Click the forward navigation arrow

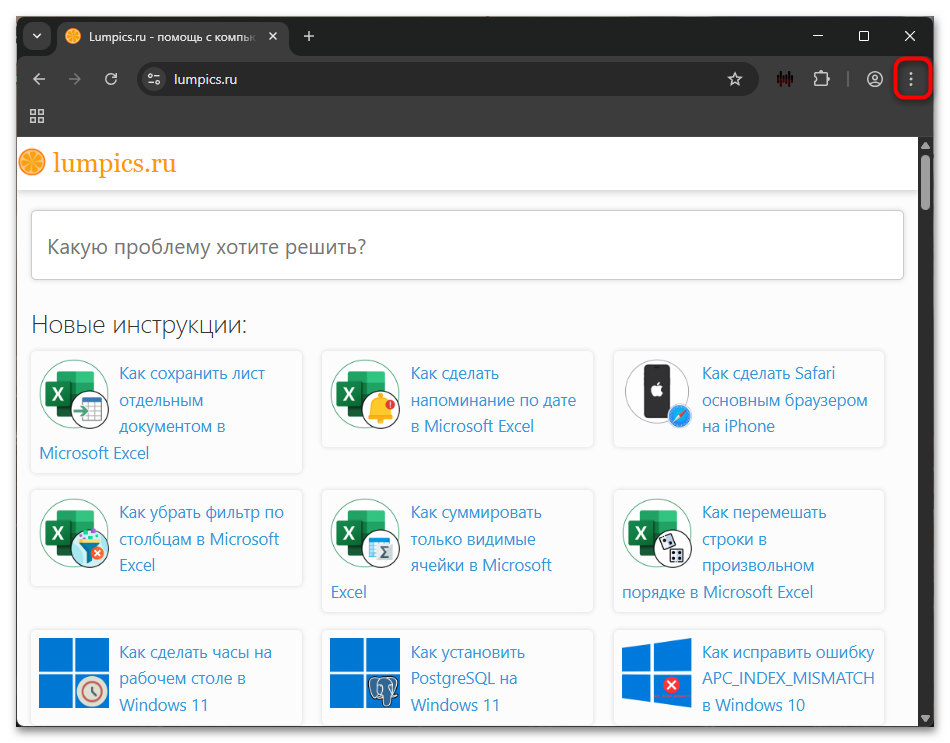[75, 79]
